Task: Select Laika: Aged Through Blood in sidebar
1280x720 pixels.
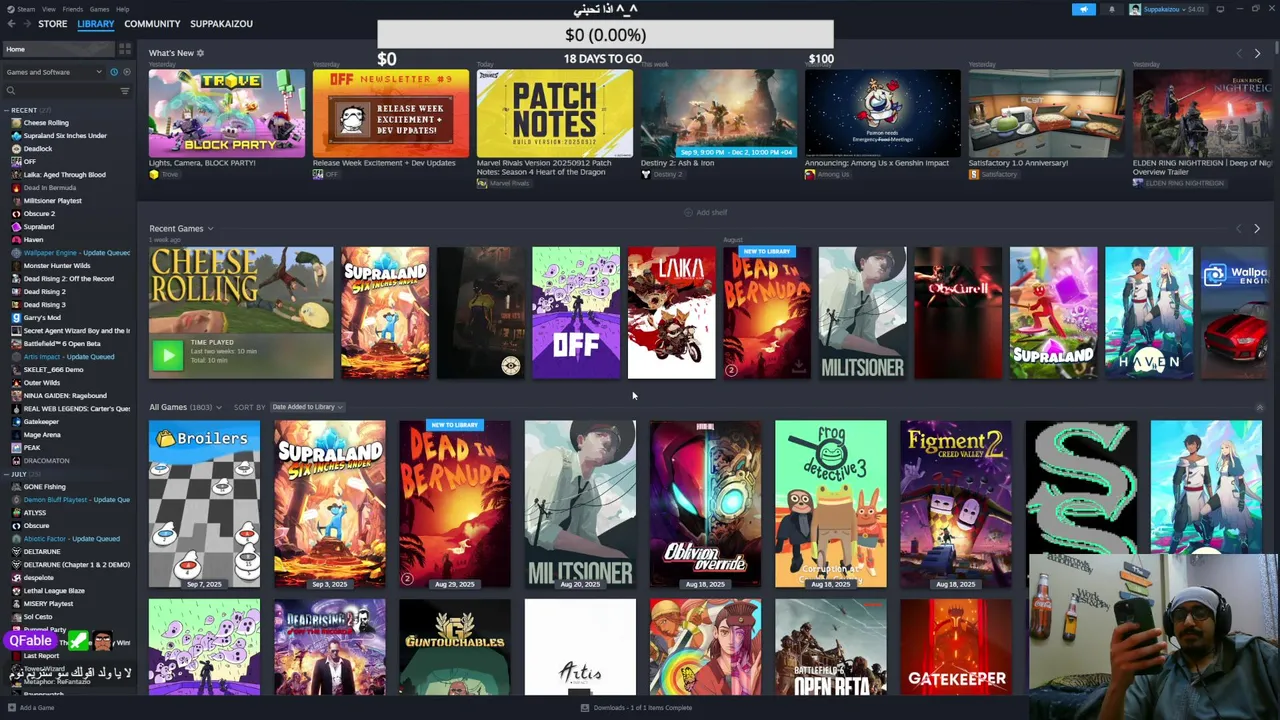Action: (64, 175)
